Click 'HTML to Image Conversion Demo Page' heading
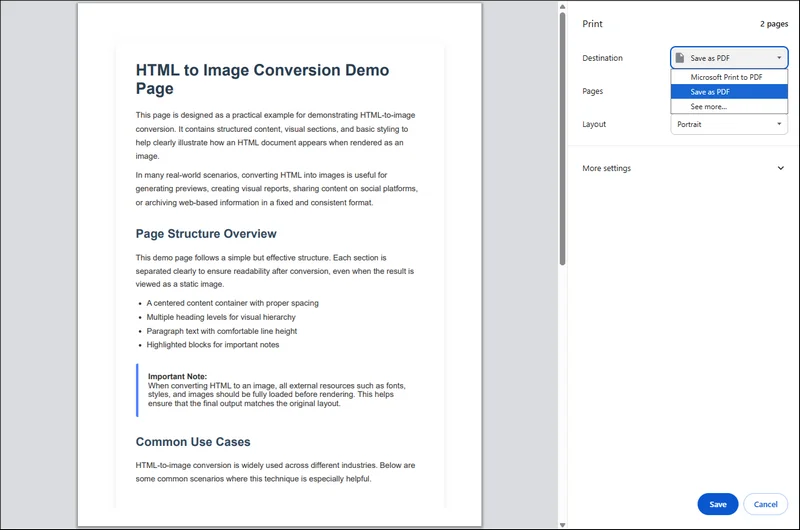800x530 pixels. point(262,79)
